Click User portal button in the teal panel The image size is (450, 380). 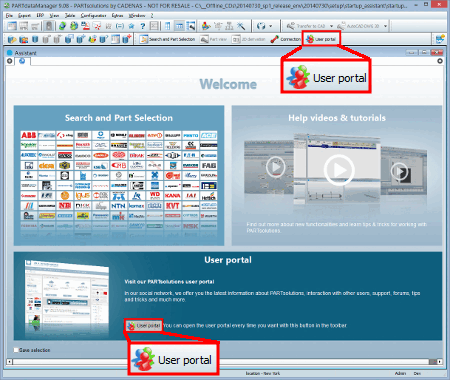[144, 325]
